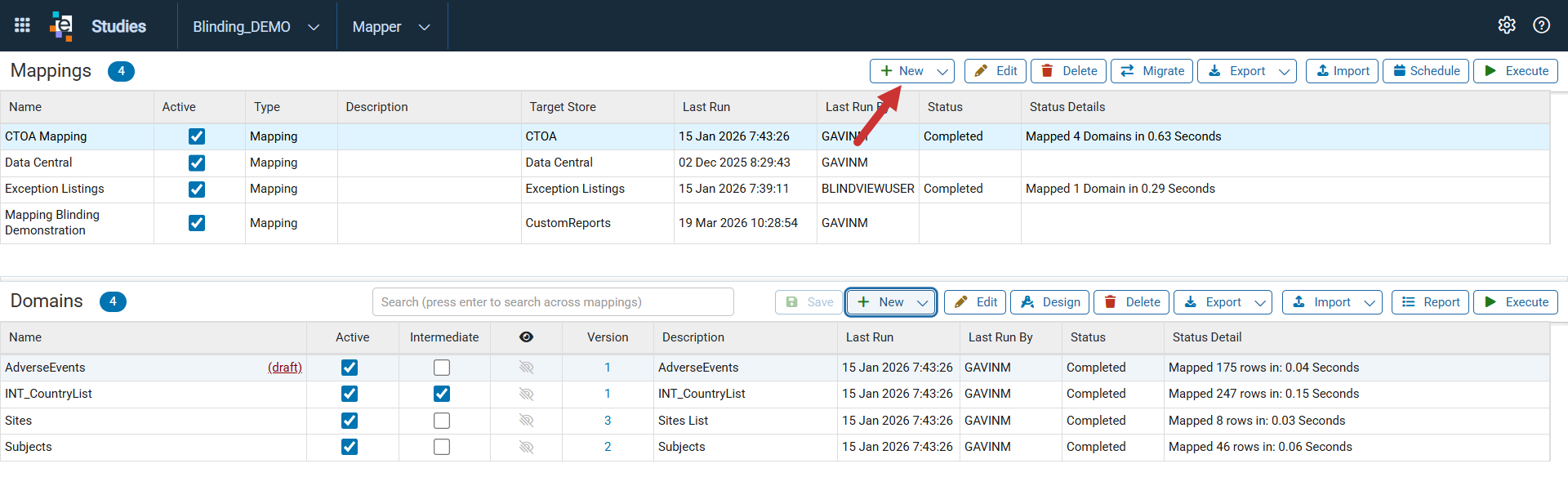The image size is (1568, 495).
Task: Uncheck Active for Data Central mapping
Action: pos(197,163)
